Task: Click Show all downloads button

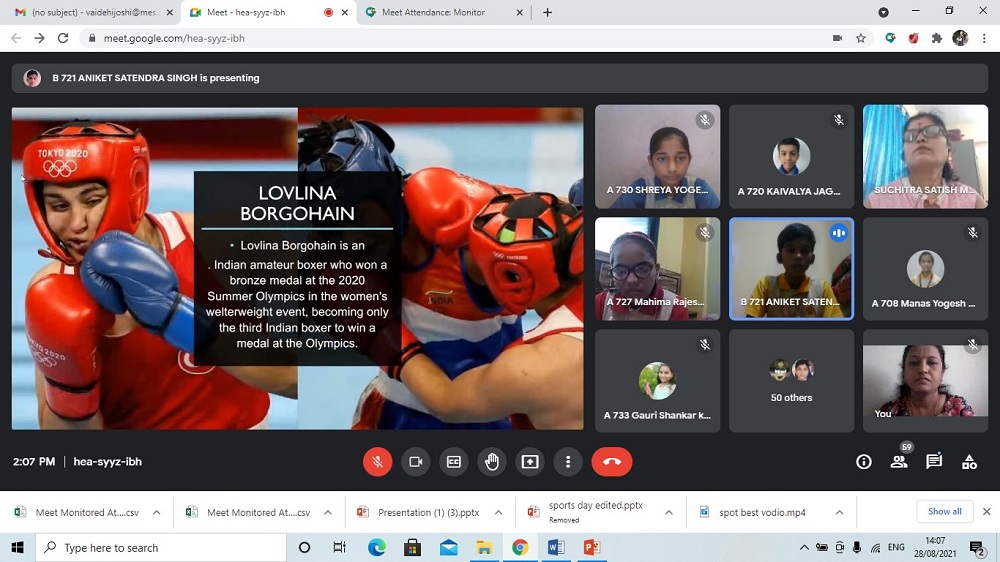Action: [944, 512]
